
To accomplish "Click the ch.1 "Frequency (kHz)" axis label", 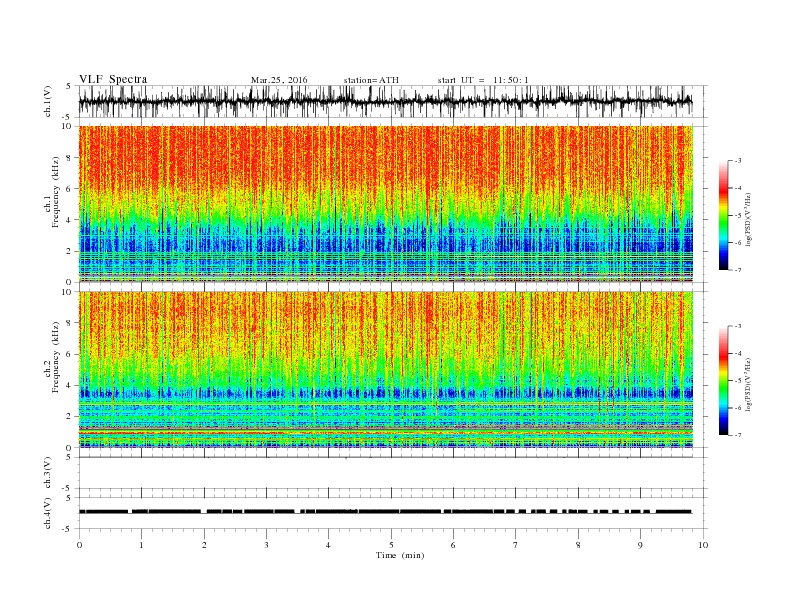I will (56, 192).
